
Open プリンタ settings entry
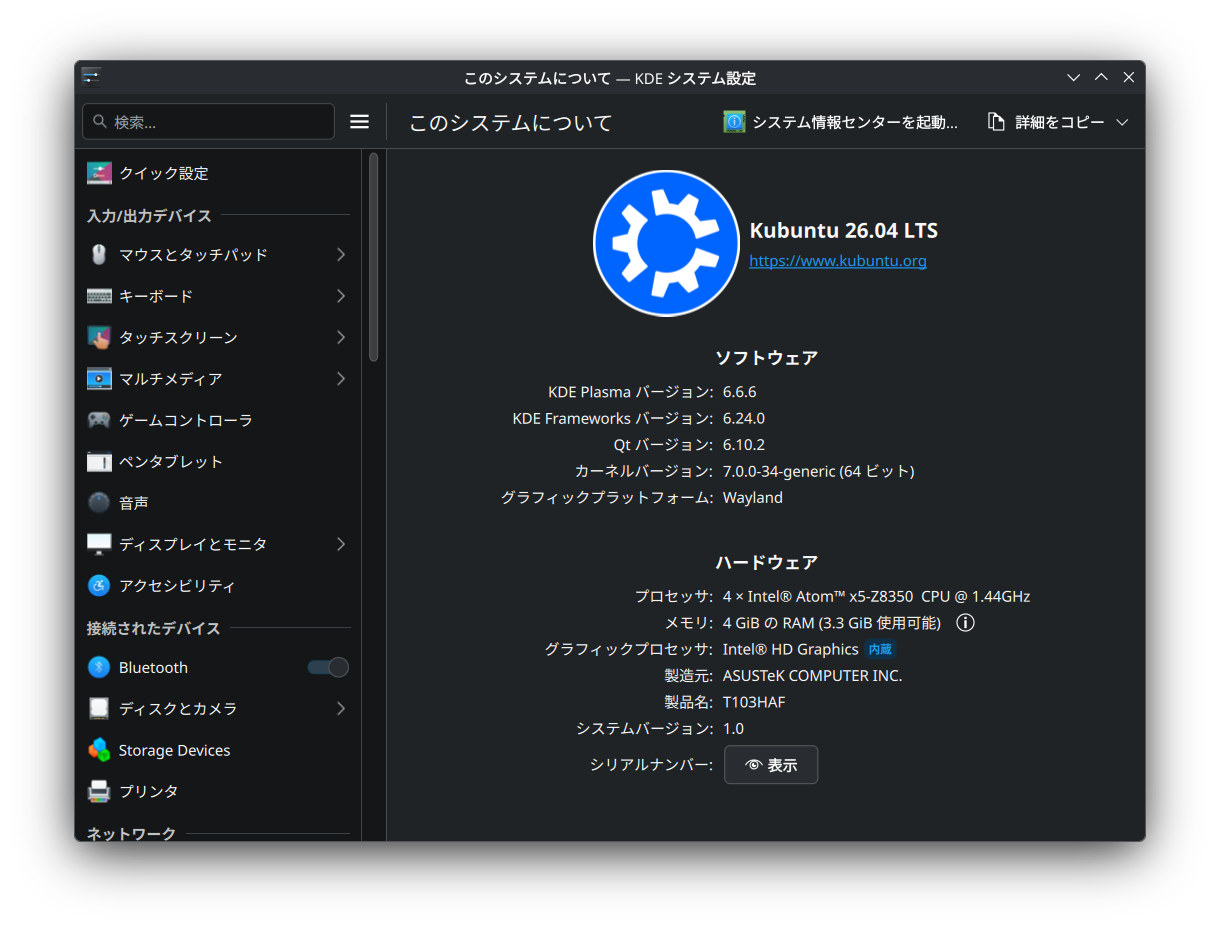(218, 791)
